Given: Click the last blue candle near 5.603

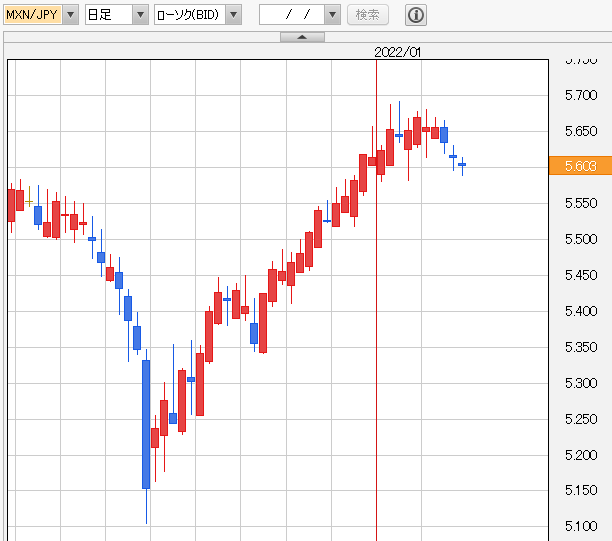Looking at the screenshot, I should [462, 165].
